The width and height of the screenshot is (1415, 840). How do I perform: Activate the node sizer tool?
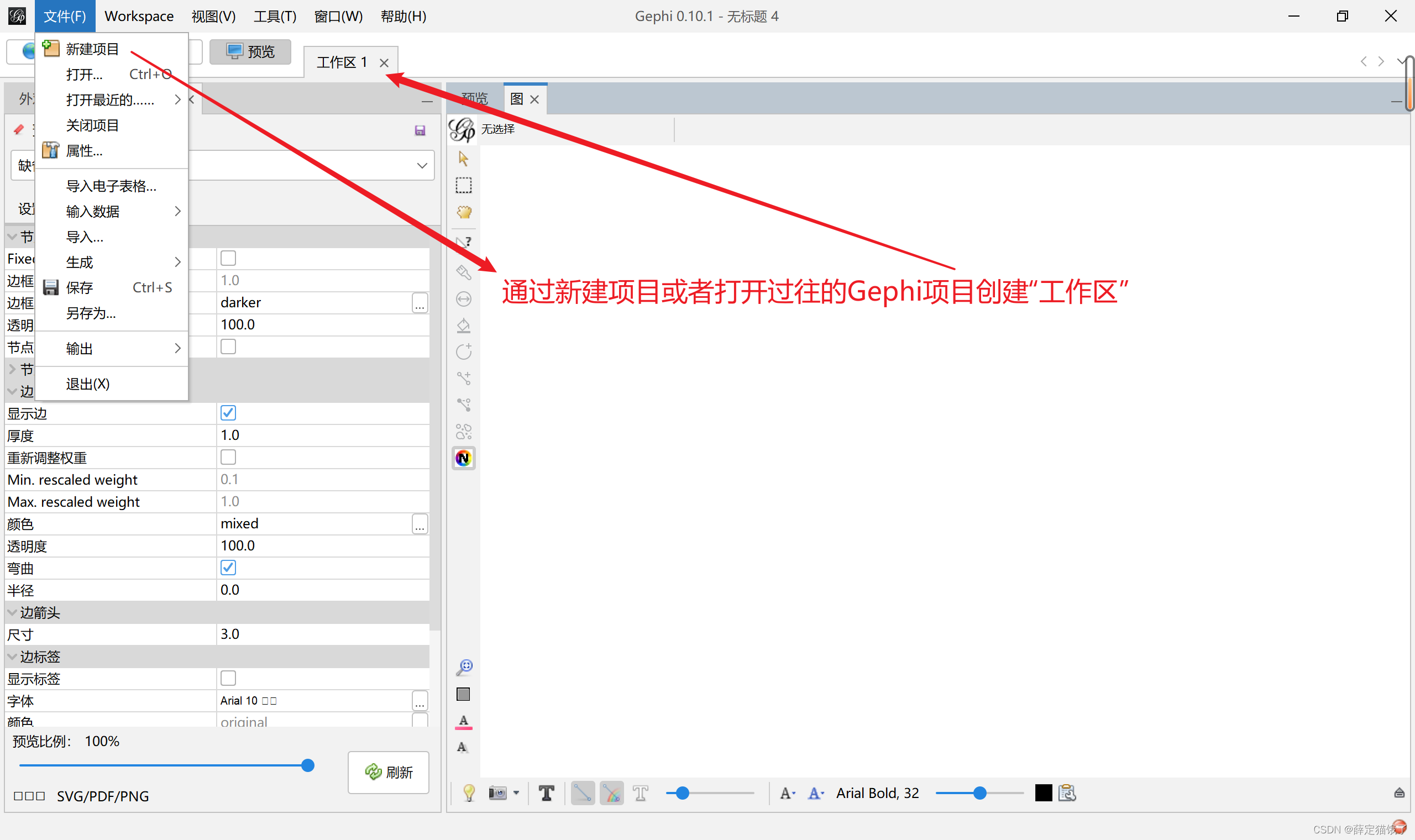(463, 299)
